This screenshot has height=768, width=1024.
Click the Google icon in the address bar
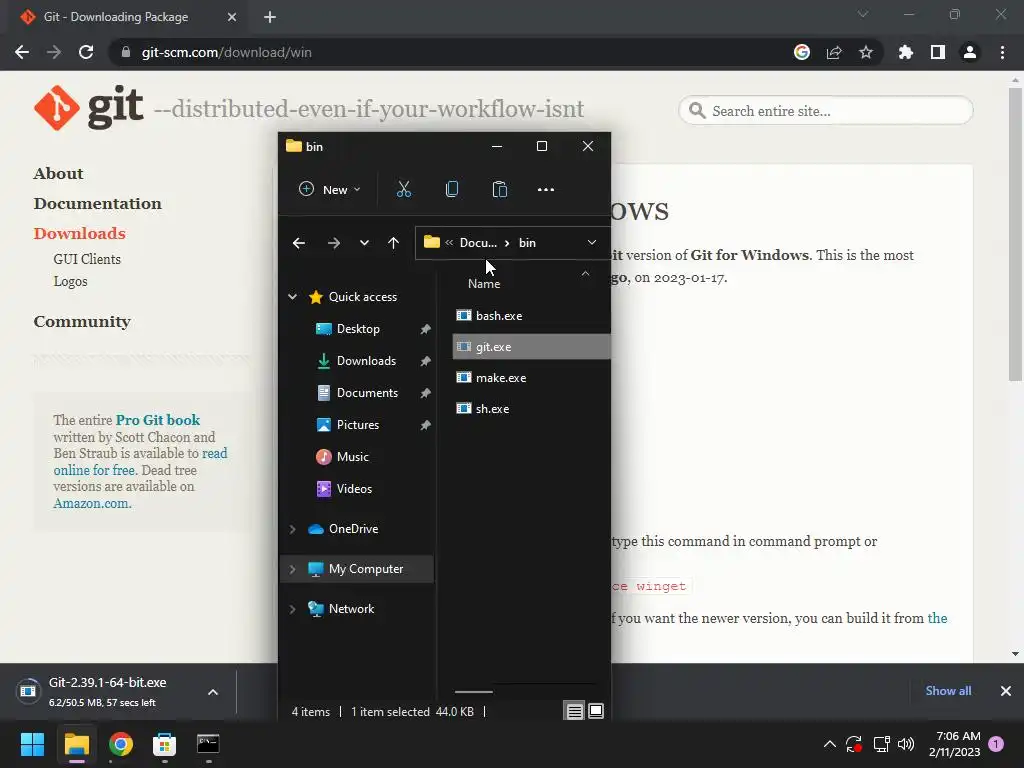802,52
